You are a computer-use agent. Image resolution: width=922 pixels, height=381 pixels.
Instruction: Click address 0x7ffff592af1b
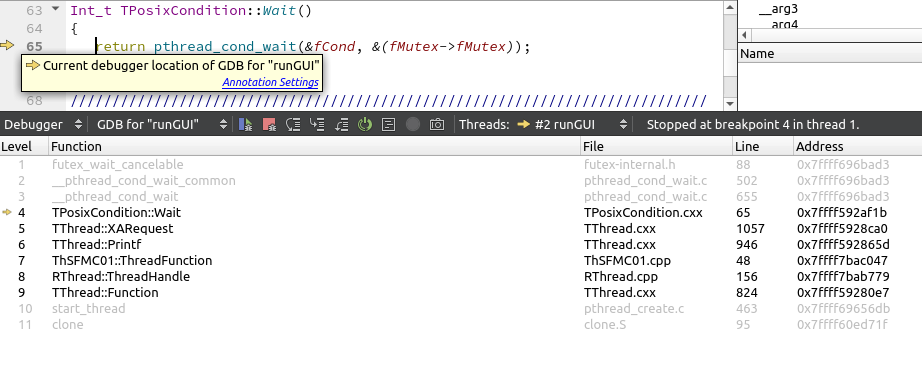pos(843,212)
